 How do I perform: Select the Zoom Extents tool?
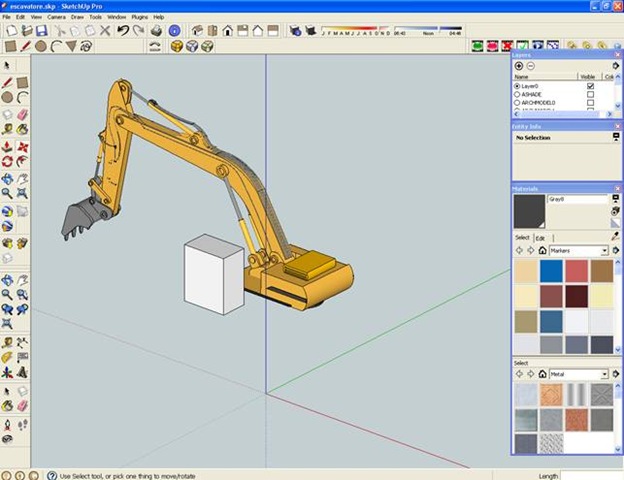22,193
